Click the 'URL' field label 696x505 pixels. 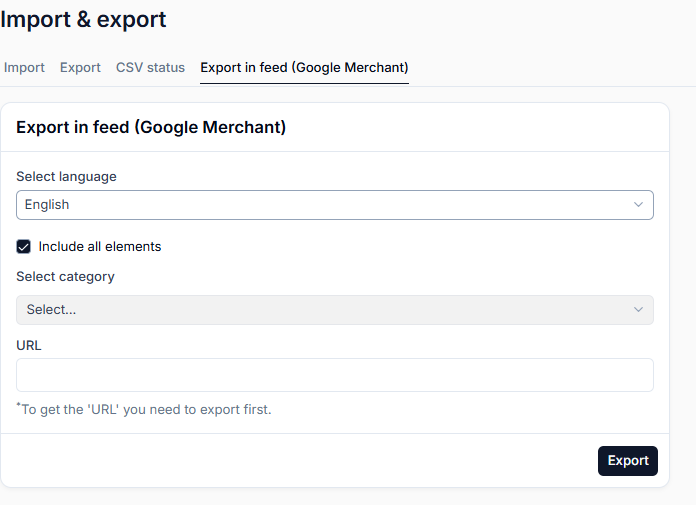pyautogui.click(x=29, y=345)
